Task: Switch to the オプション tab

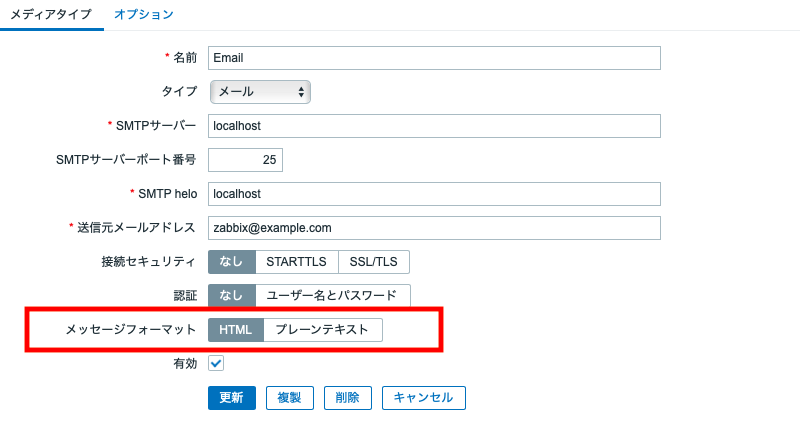Action: tap(144, 14)
